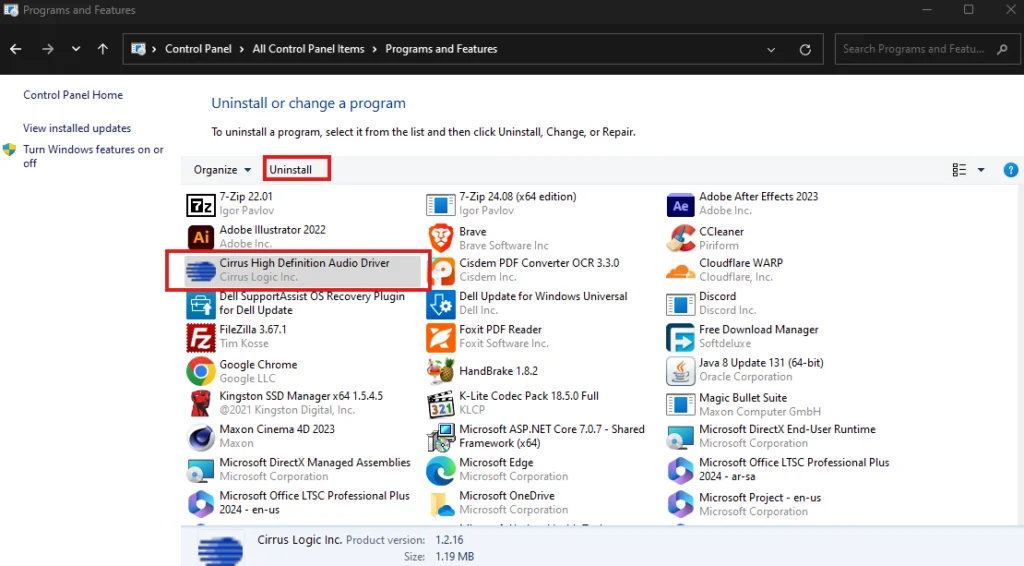This screenshot has height=566, width=1024.
Task: Open View installed updates link
Action: coord(77,128)
